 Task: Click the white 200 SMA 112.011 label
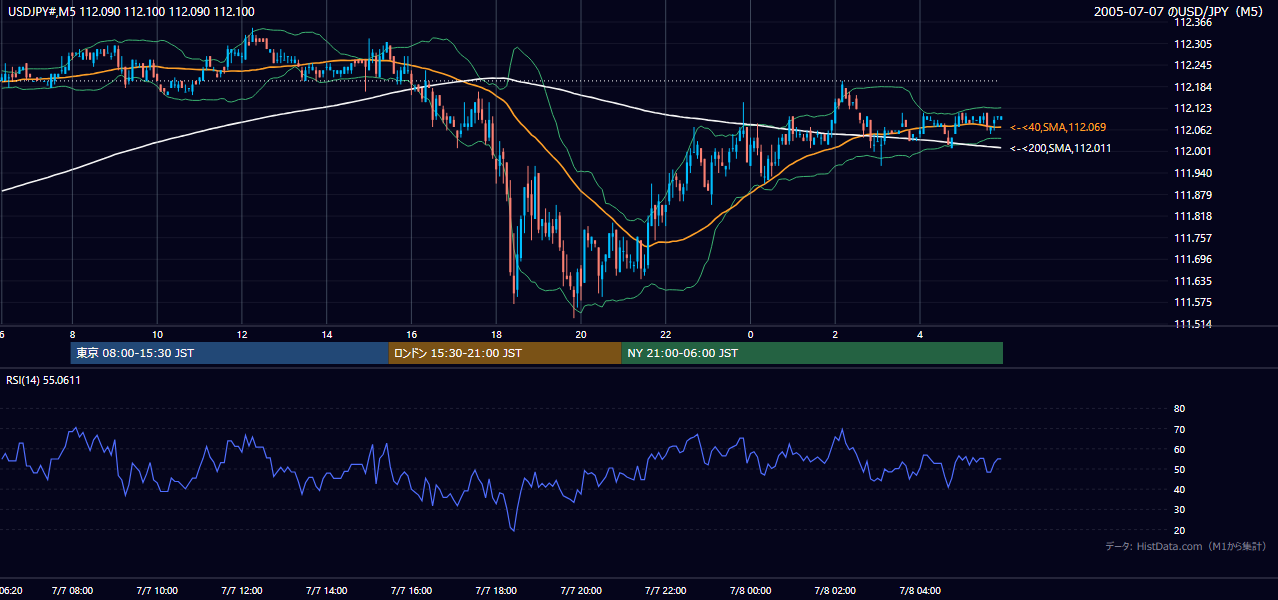coord(1061,148)
